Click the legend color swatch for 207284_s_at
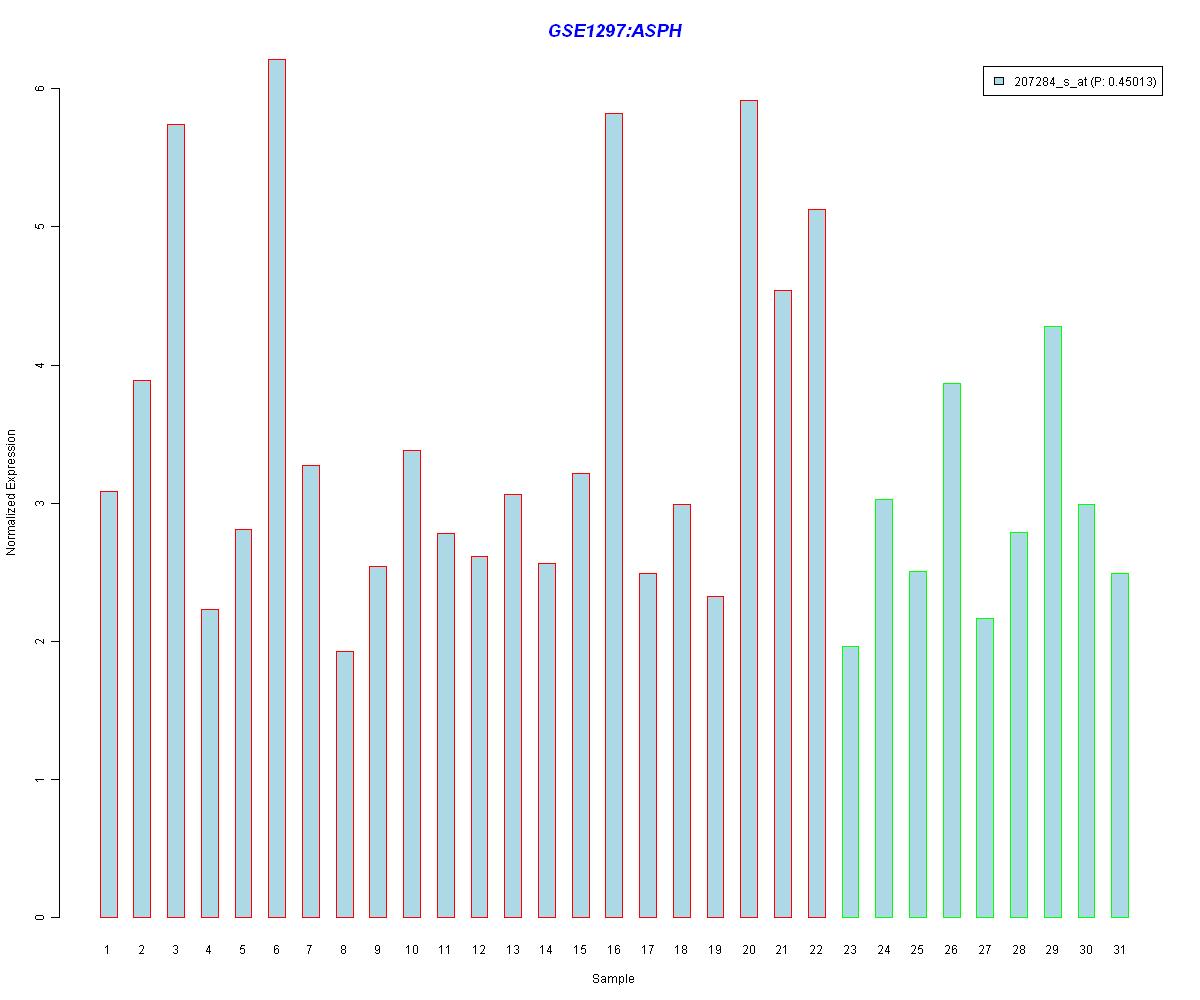 999,82
